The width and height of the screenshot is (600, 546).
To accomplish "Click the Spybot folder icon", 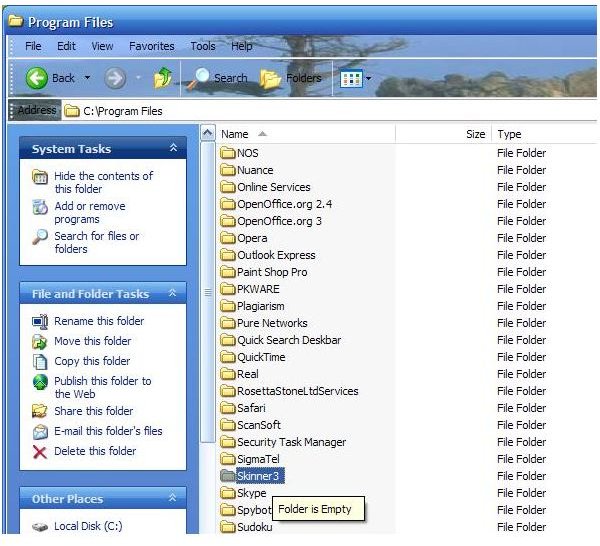I will pos(228,510).
